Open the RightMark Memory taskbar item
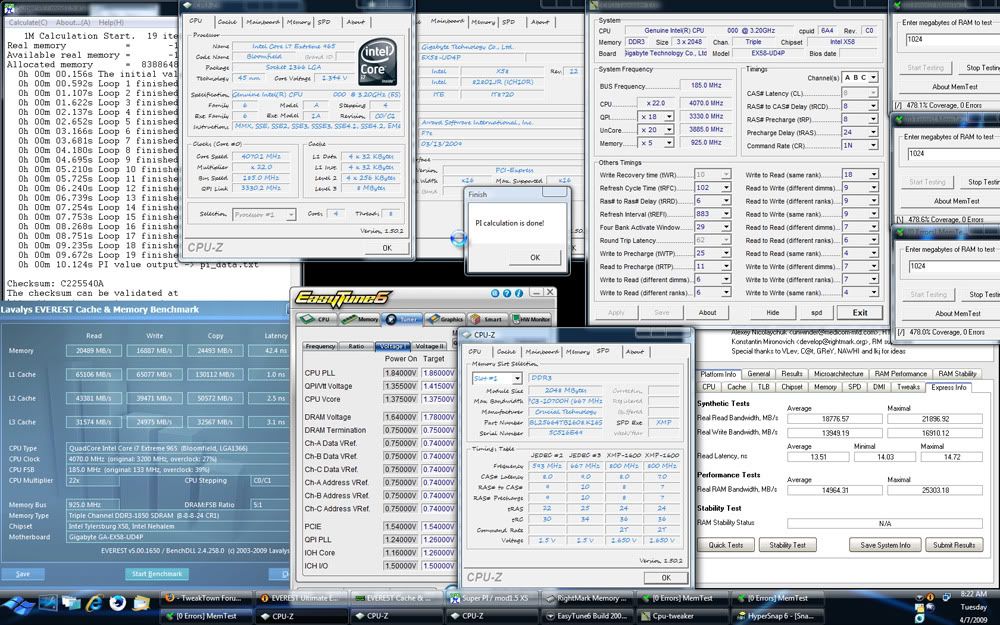 pos(587,598)
